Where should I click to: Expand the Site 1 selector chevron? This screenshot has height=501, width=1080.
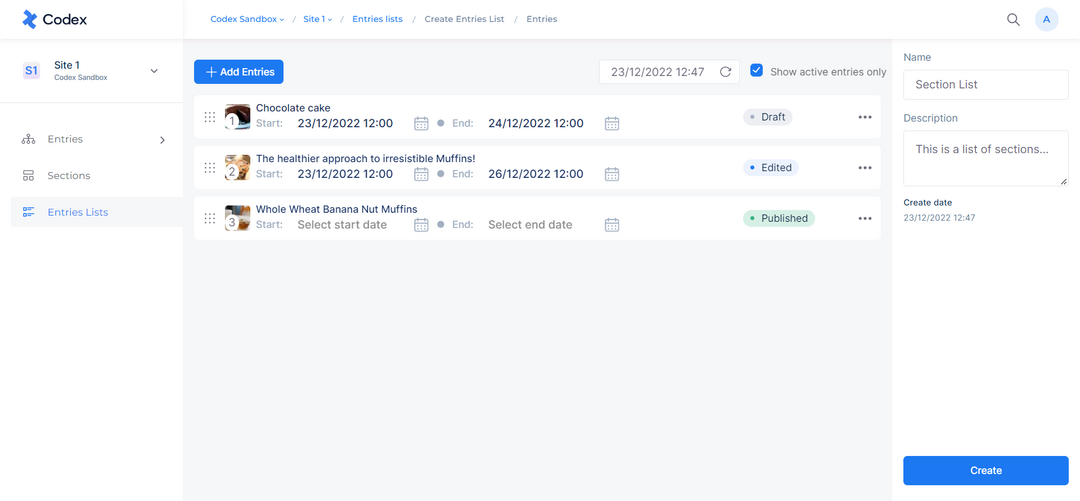pos(154,71)
